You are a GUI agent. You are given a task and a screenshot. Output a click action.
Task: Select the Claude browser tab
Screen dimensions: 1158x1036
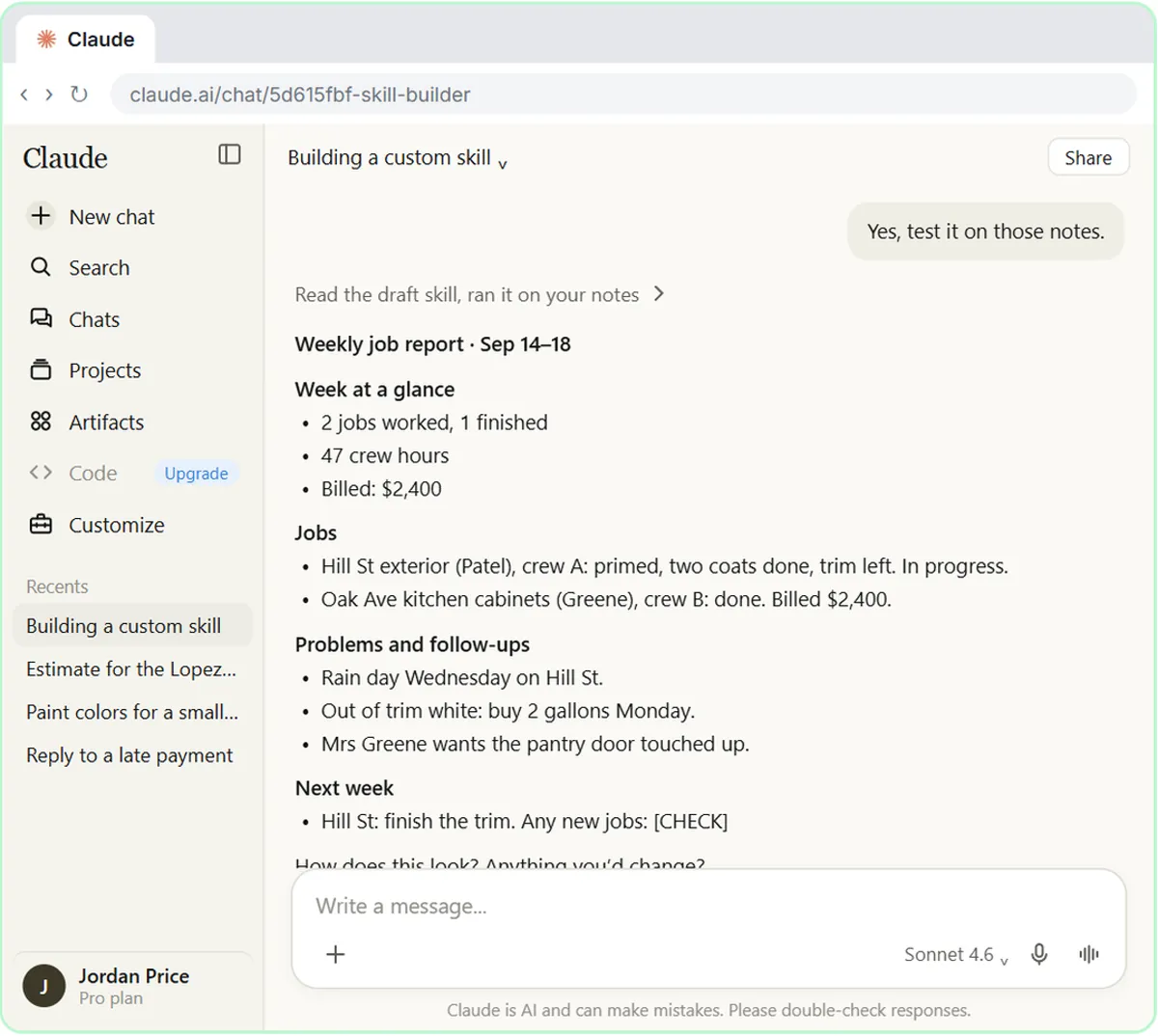click(x=86, y=40)
